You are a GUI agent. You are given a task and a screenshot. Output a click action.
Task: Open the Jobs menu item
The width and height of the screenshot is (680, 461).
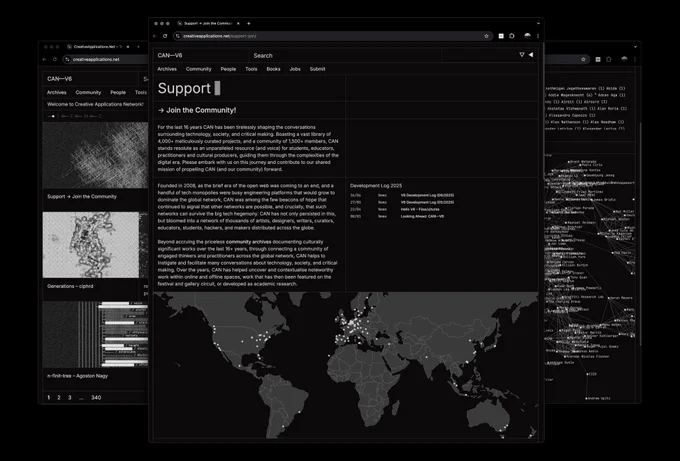coord(295,69)
